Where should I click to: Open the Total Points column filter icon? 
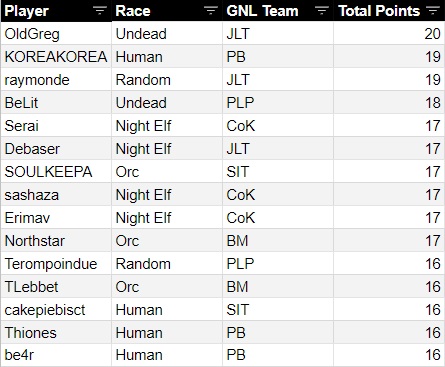(x=433, y=11)
